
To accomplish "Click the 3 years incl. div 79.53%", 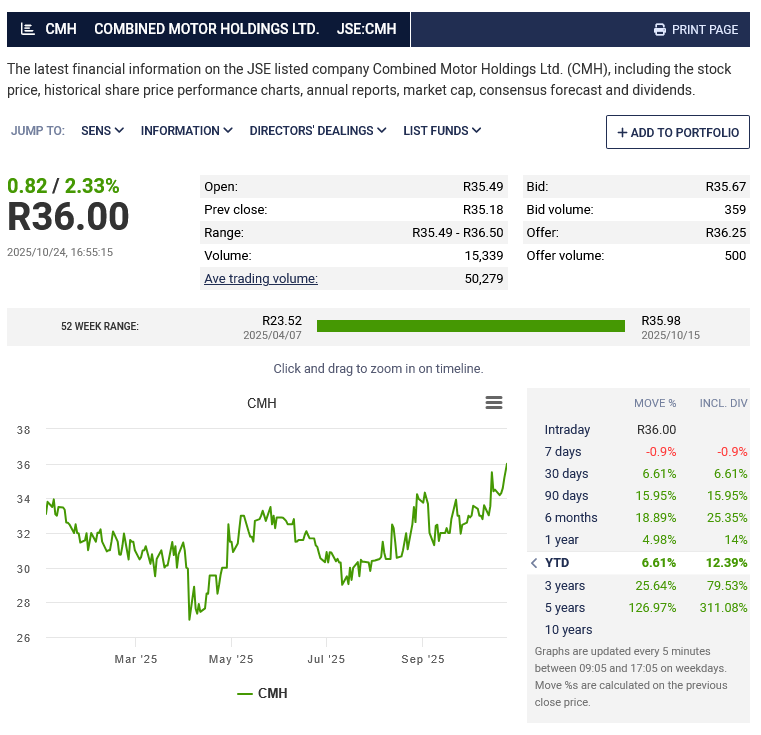I will [x=727, y=585].
